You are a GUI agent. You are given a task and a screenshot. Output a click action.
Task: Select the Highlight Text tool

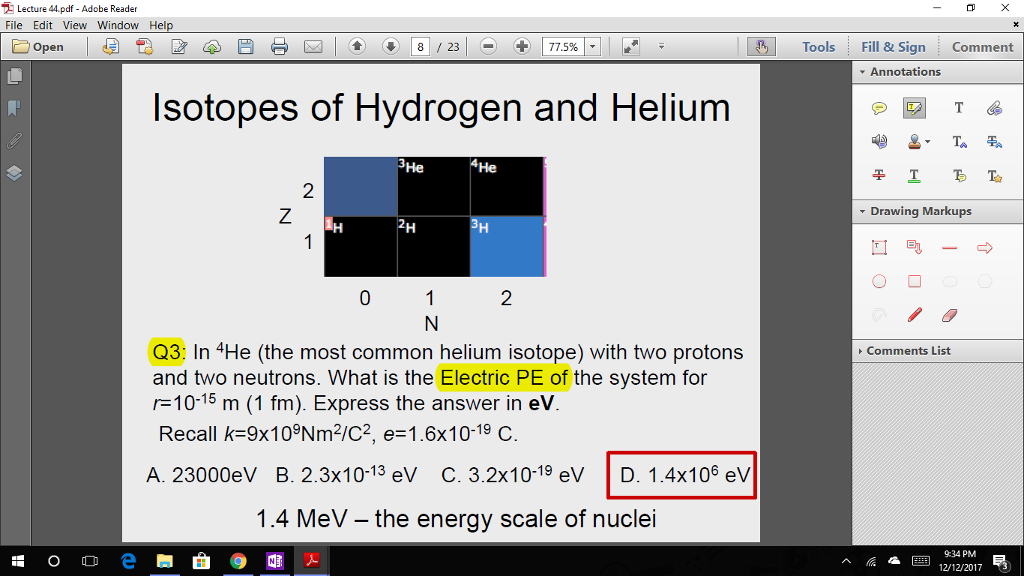point(916,107)
